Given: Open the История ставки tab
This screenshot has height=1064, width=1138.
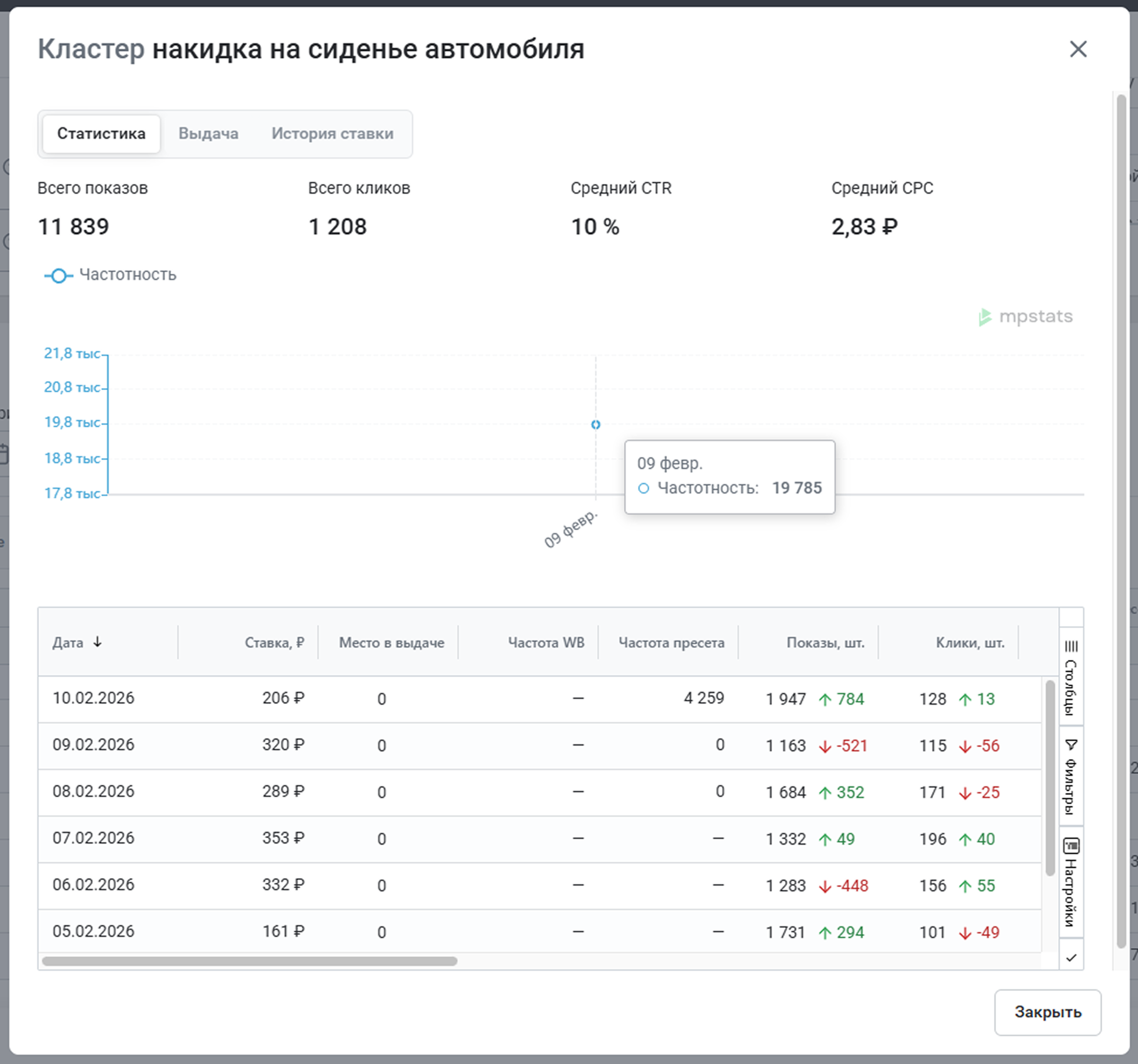Looking at the screenshot, I should (x=332, y=134).
